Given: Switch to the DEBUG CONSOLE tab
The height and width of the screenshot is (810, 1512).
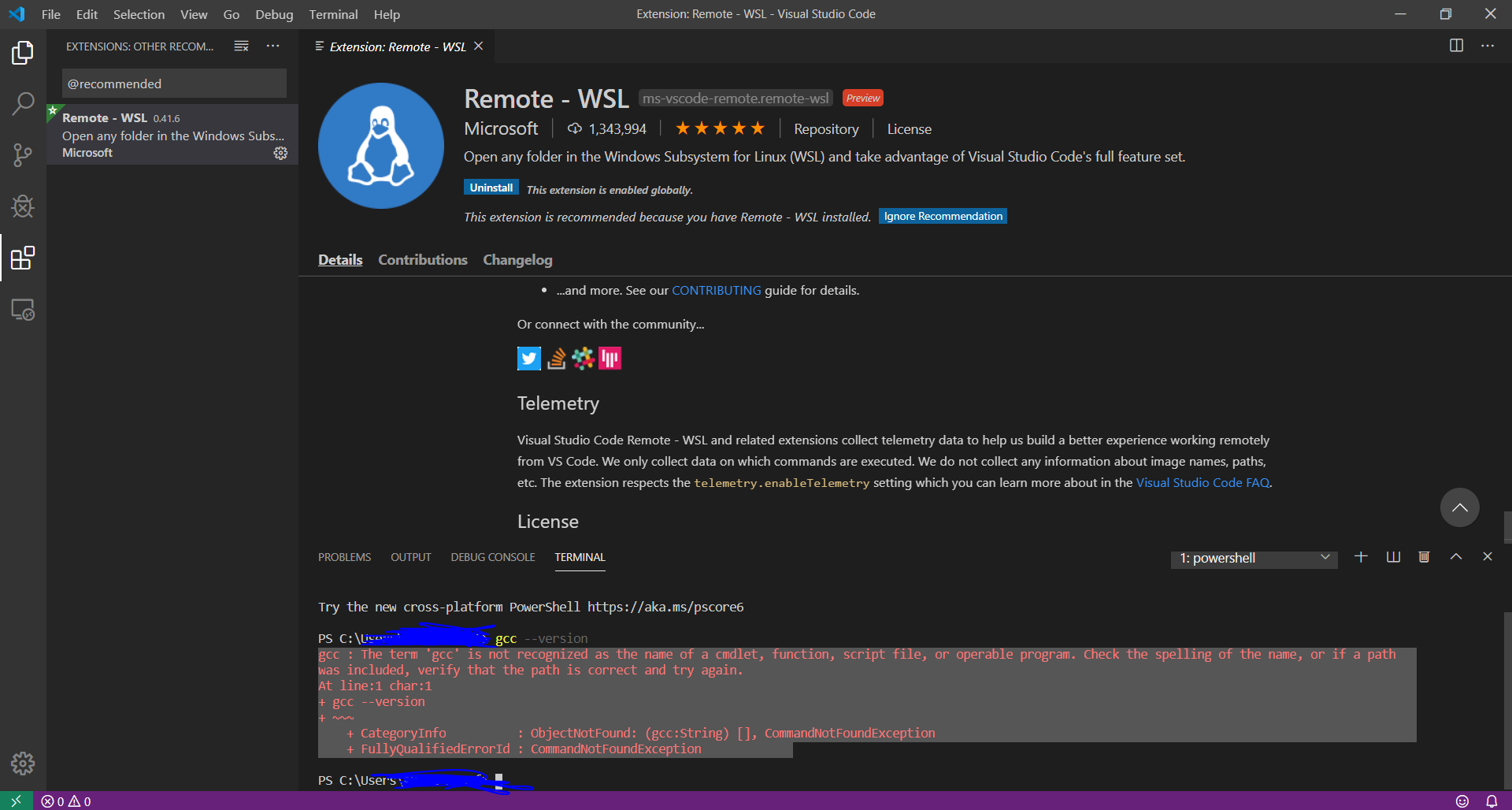Looking at the screenshot, I should pos(493,557).
